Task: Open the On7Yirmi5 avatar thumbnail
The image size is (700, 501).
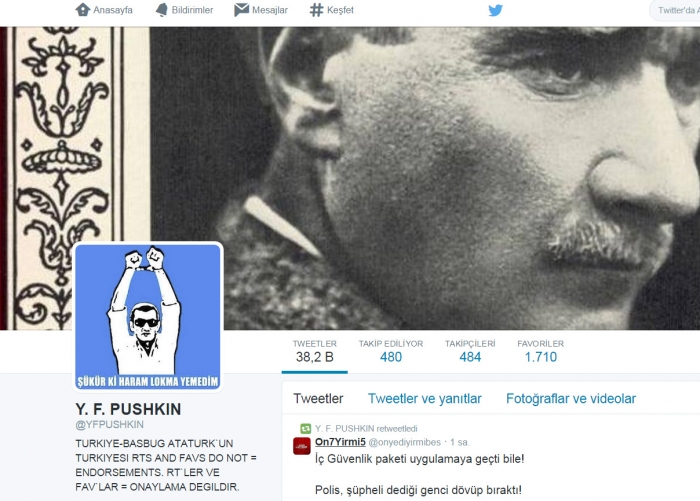Action: (302, 446)
